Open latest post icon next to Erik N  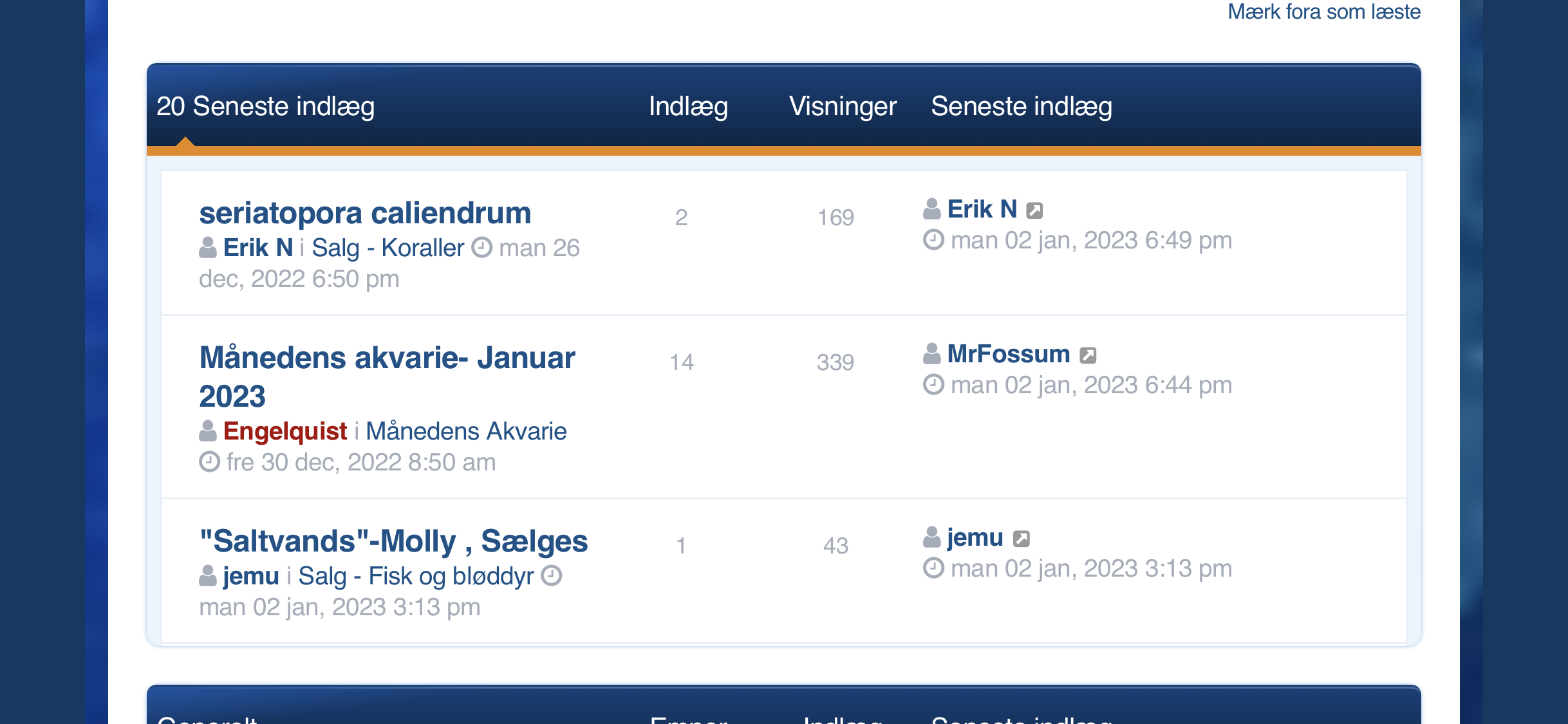coord(1034,210)
